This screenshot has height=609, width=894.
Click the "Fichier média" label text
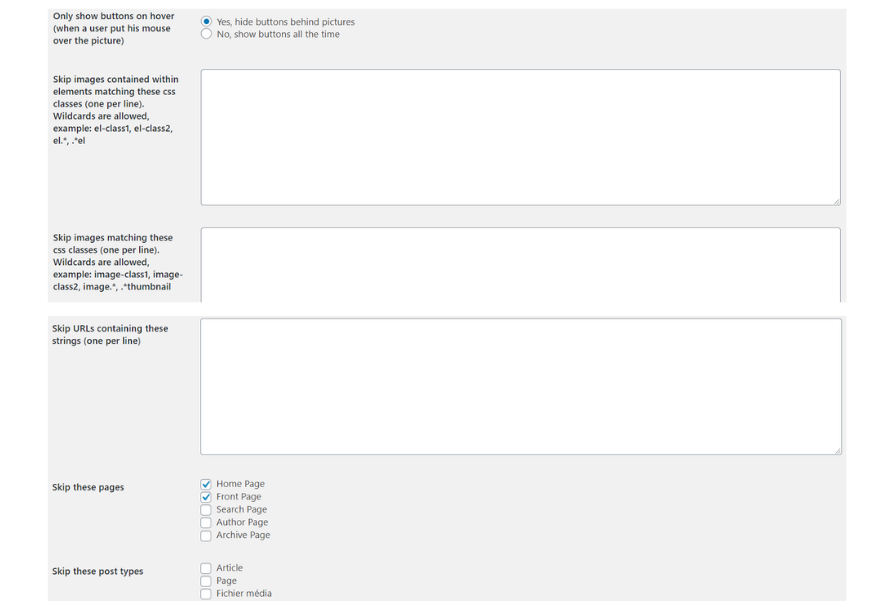click(x=243, y=593)
